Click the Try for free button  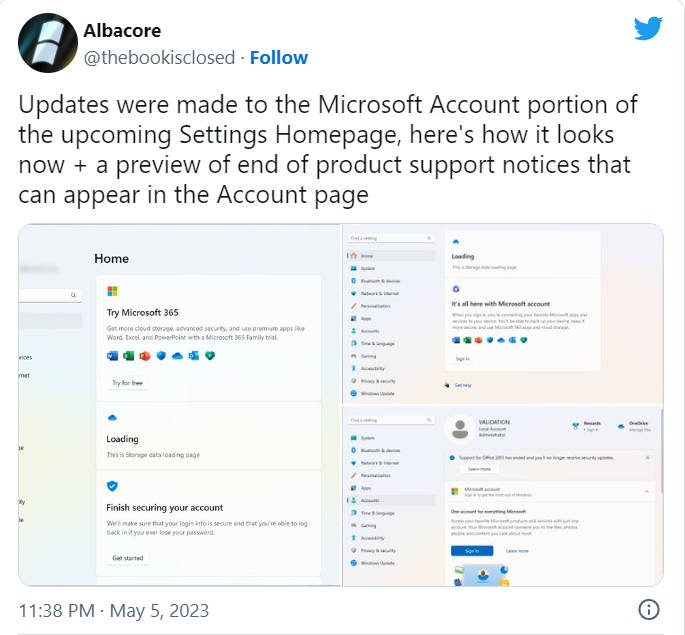(x=128, y=383)
